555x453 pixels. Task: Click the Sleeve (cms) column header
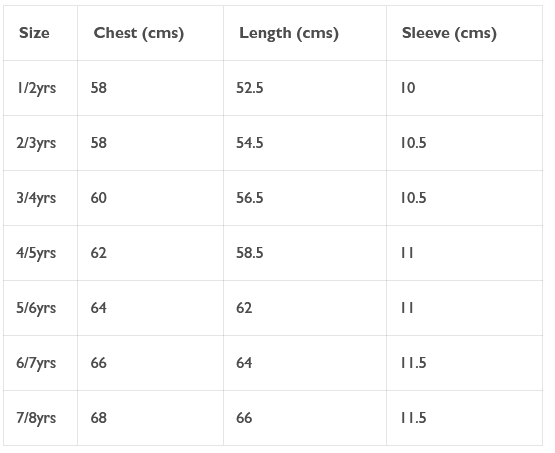(x=449, y=34)
